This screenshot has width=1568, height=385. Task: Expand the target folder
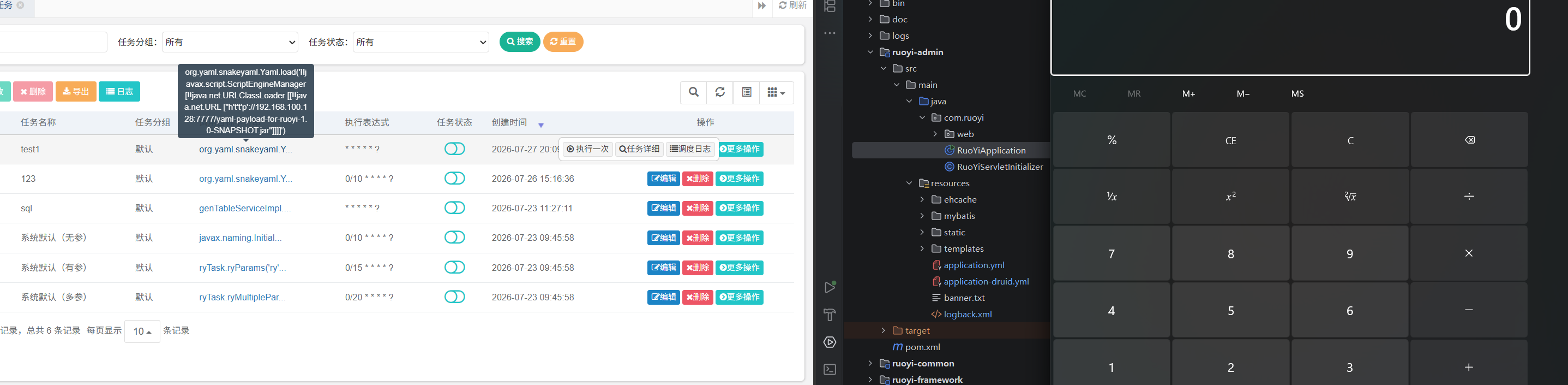[x=883, y=331]
